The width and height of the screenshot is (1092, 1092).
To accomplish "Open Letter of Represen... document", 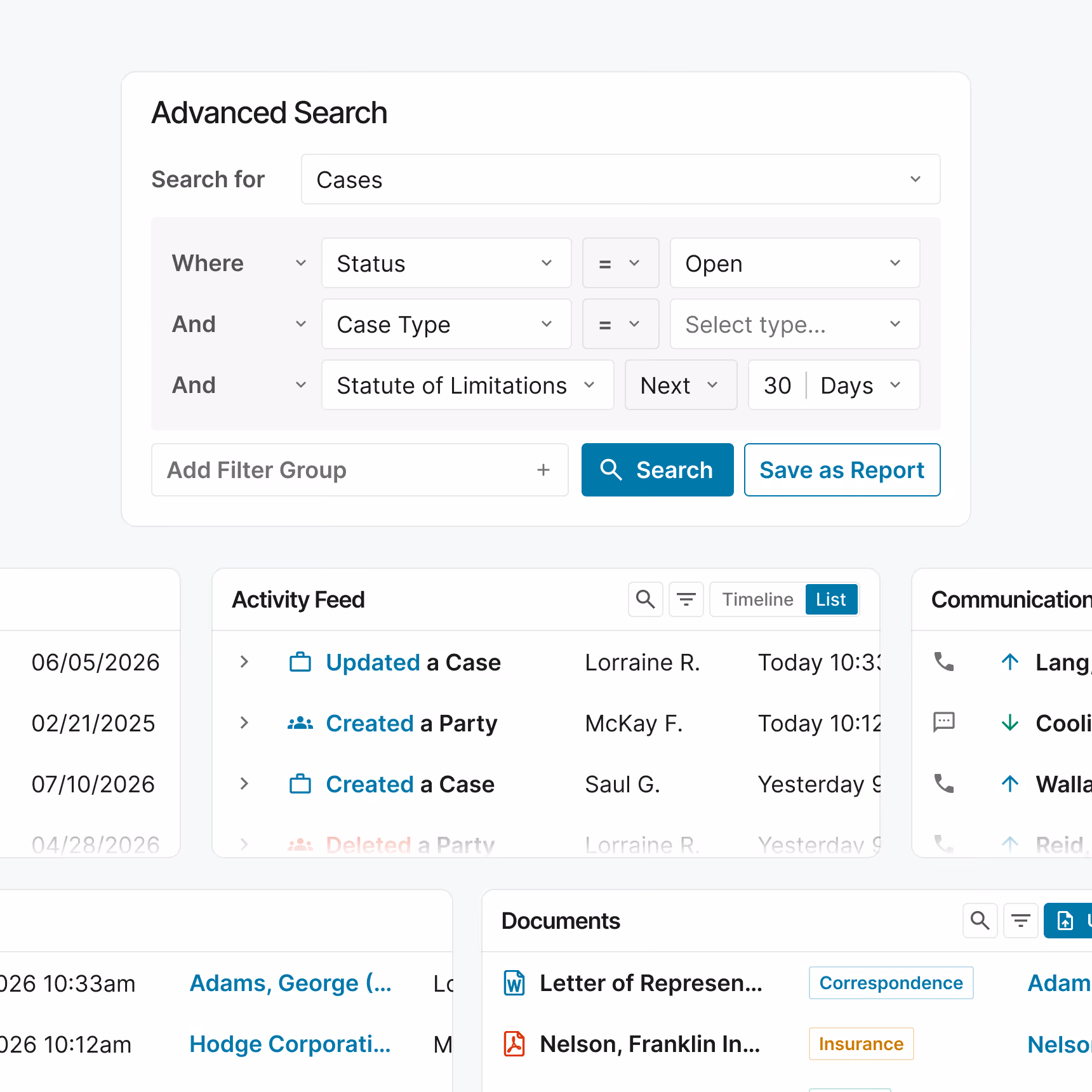I will click(x=651, y=983).
